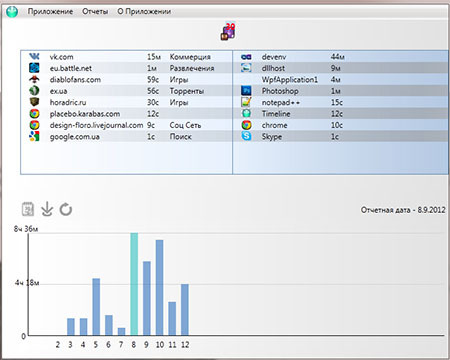Click the ex.ua globe icon
The width and height of the screenshot is (450, 360).
34,91
